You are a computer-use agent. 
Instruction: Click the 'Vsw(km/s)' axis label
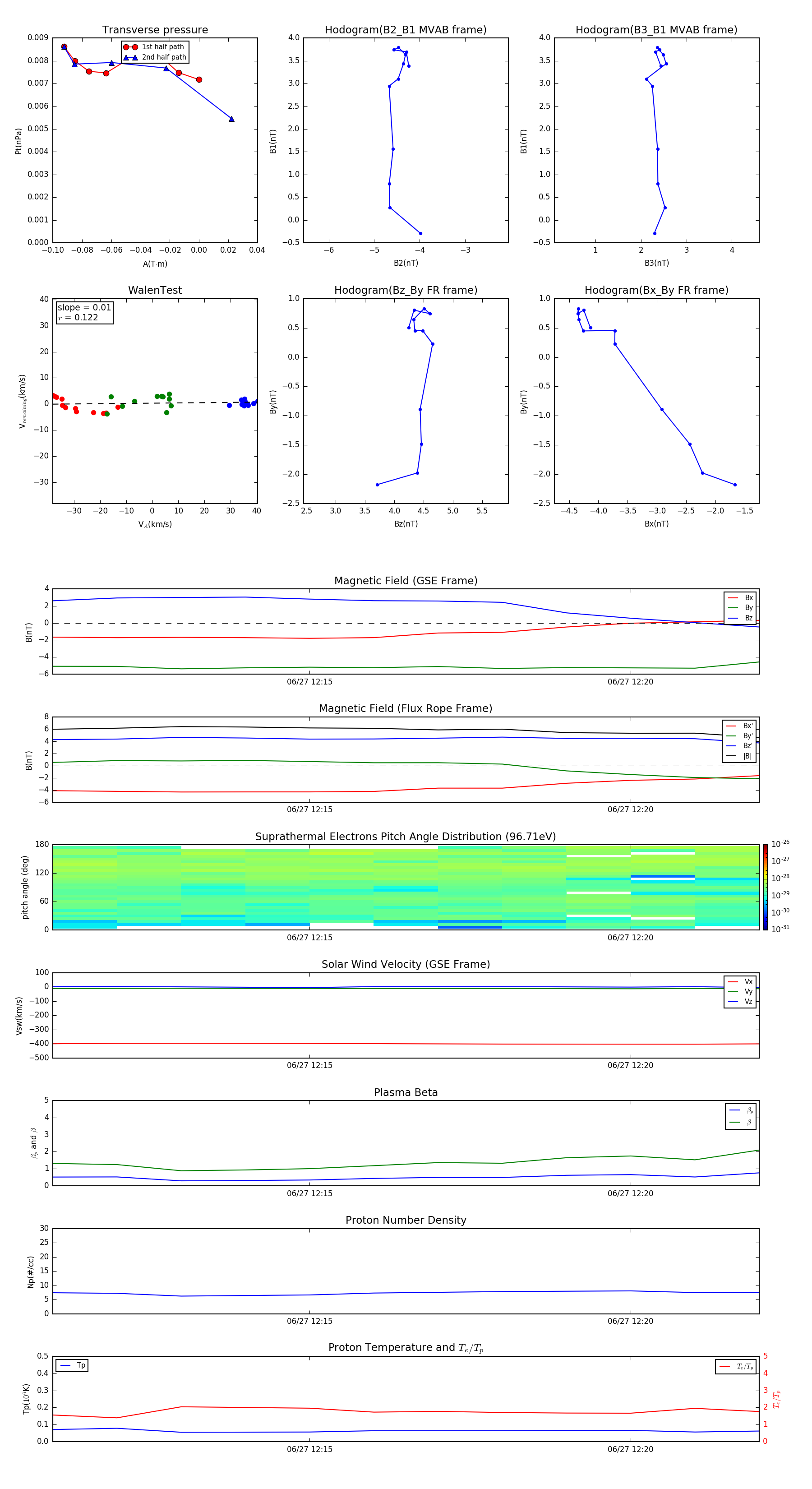tap(18, 1016)
